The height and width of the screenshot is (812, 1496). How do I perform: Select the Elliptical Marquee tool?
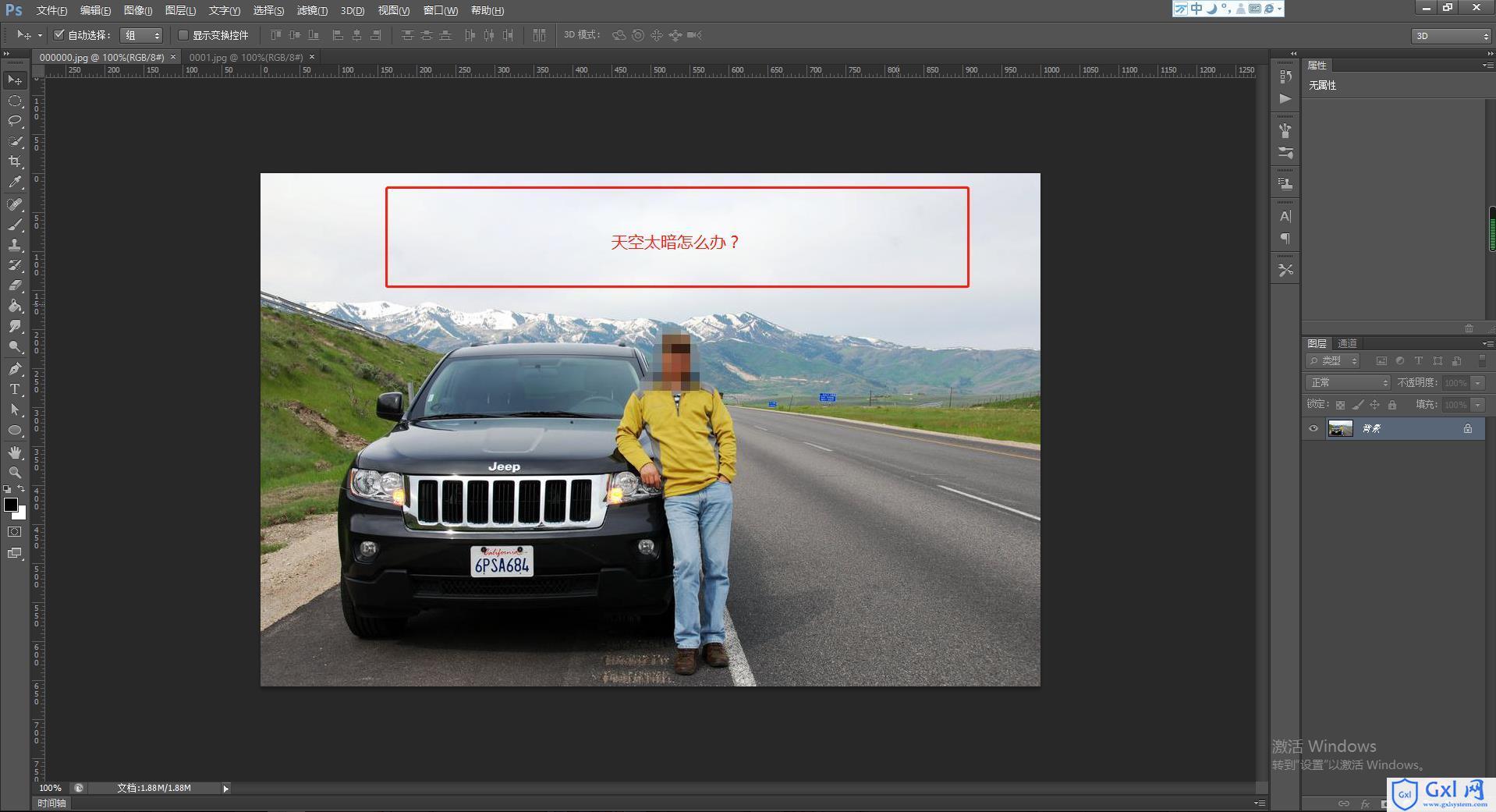15,101
